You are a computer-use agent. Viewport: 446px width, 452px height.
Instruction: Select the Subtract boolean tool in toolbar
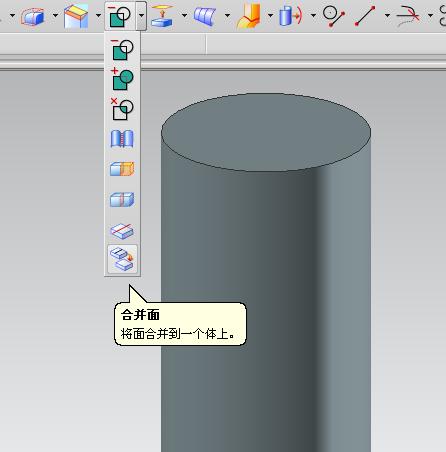[120, 16]
